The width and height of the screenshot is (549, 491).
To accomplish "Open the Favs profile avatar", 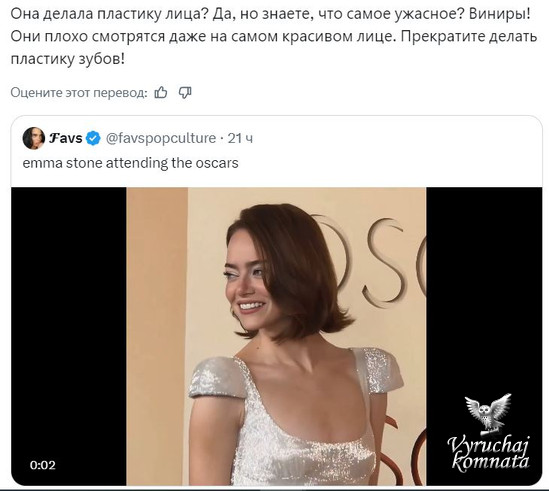I will coord(34,138).
